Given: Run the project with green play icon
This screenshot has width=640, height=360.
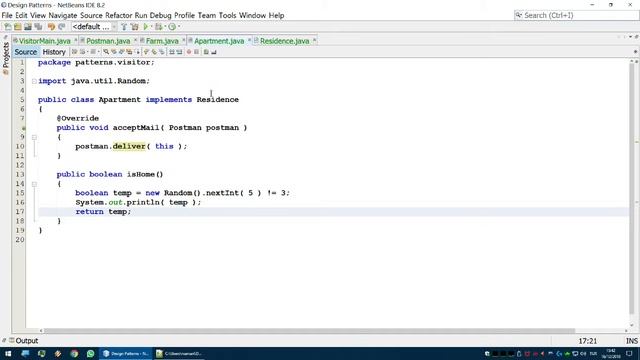Looking at the screenshot, I should [146, 27].
